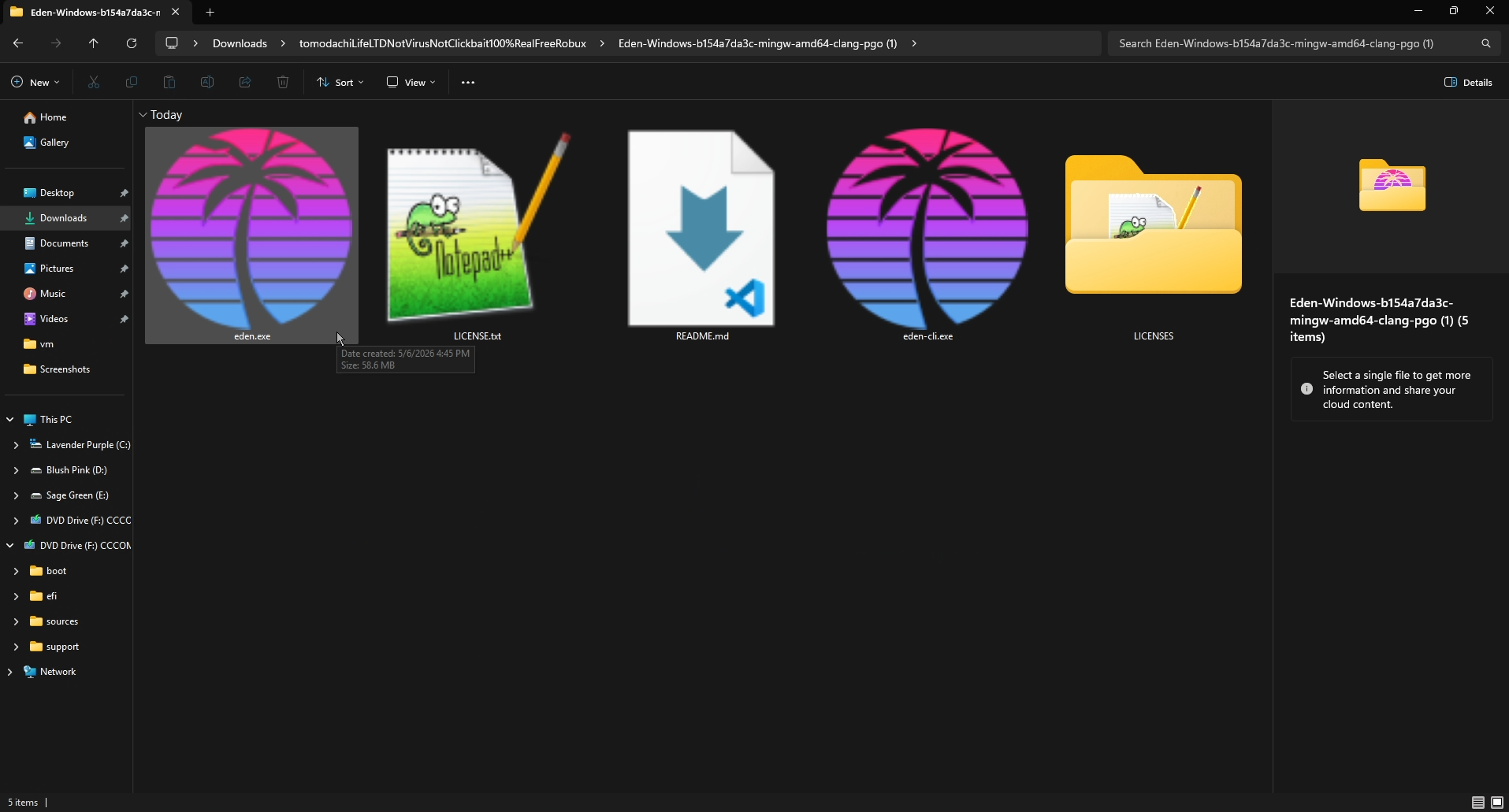The height and width of the screenshot is (812, 1509).
Task: Collapse This PC tree node
Action: coord(9,420)
